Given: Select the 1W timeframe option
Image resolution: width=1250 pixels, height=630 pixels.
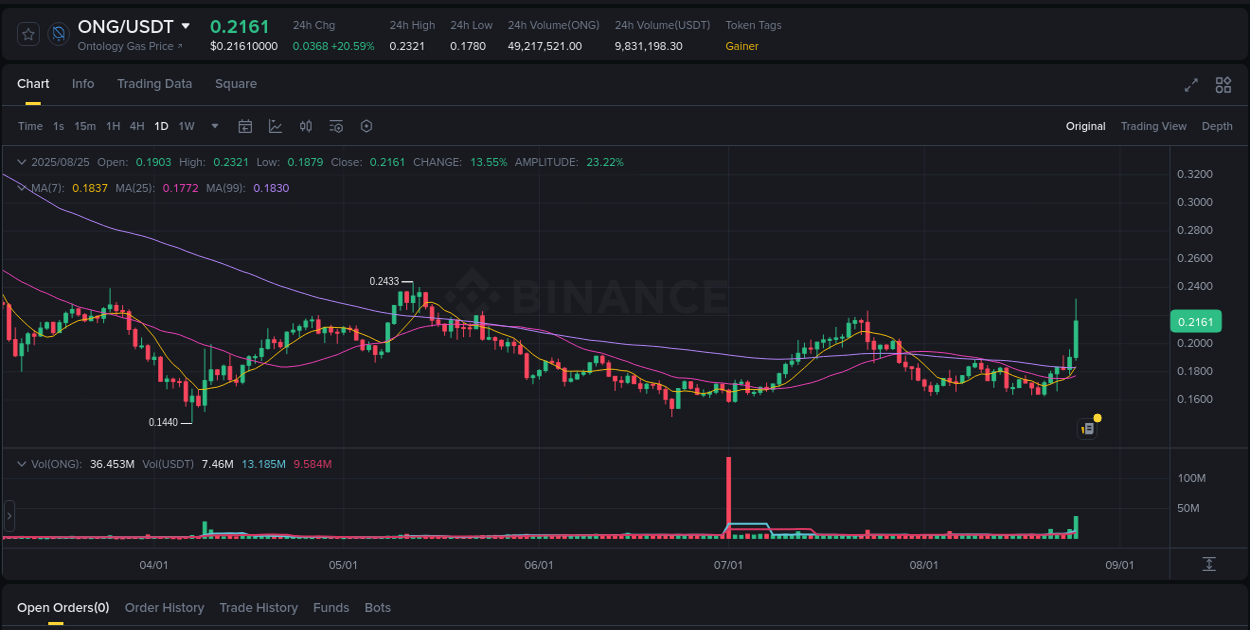Looking at the screenshot, I should point(186,126).
